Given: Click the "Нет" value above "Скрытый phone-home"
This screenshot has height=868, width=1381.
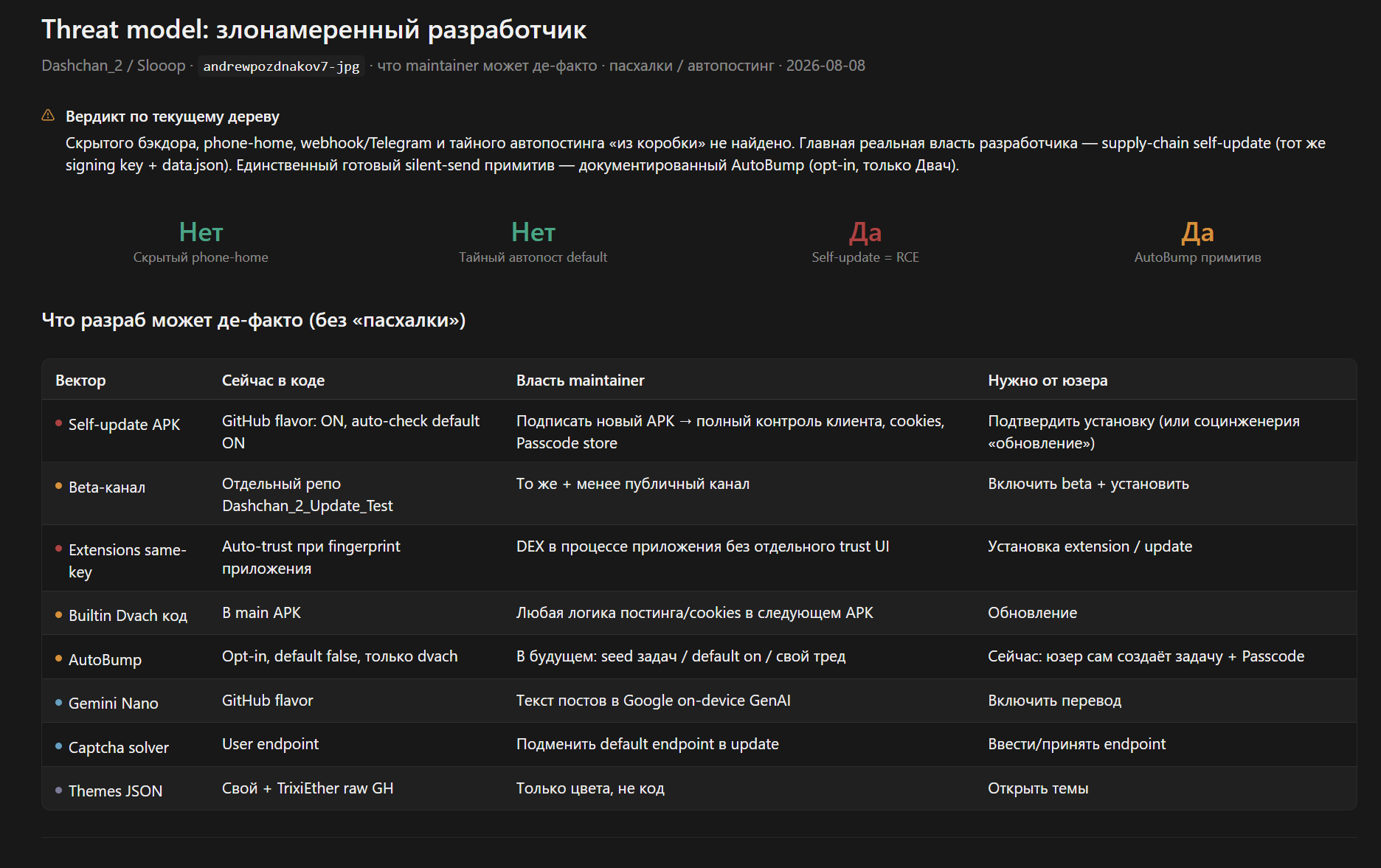Looking at the screenshot, I should [x=201, y=232].
